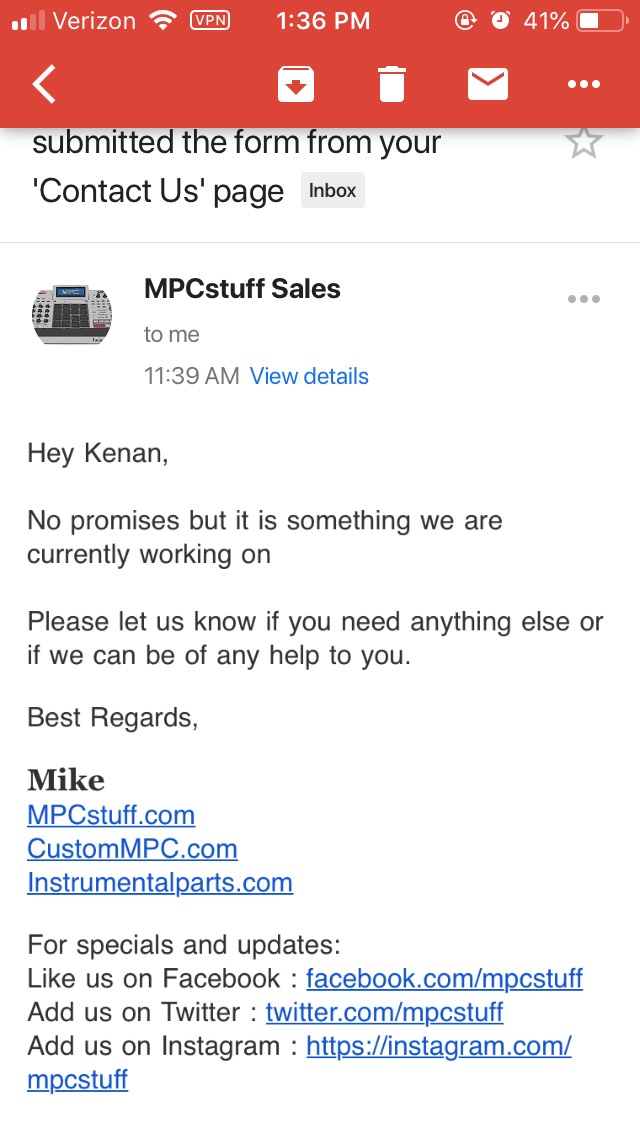Archive this email with the archive icon
The height and width of the screenshot is (1136, 640).
click(296, 84)
